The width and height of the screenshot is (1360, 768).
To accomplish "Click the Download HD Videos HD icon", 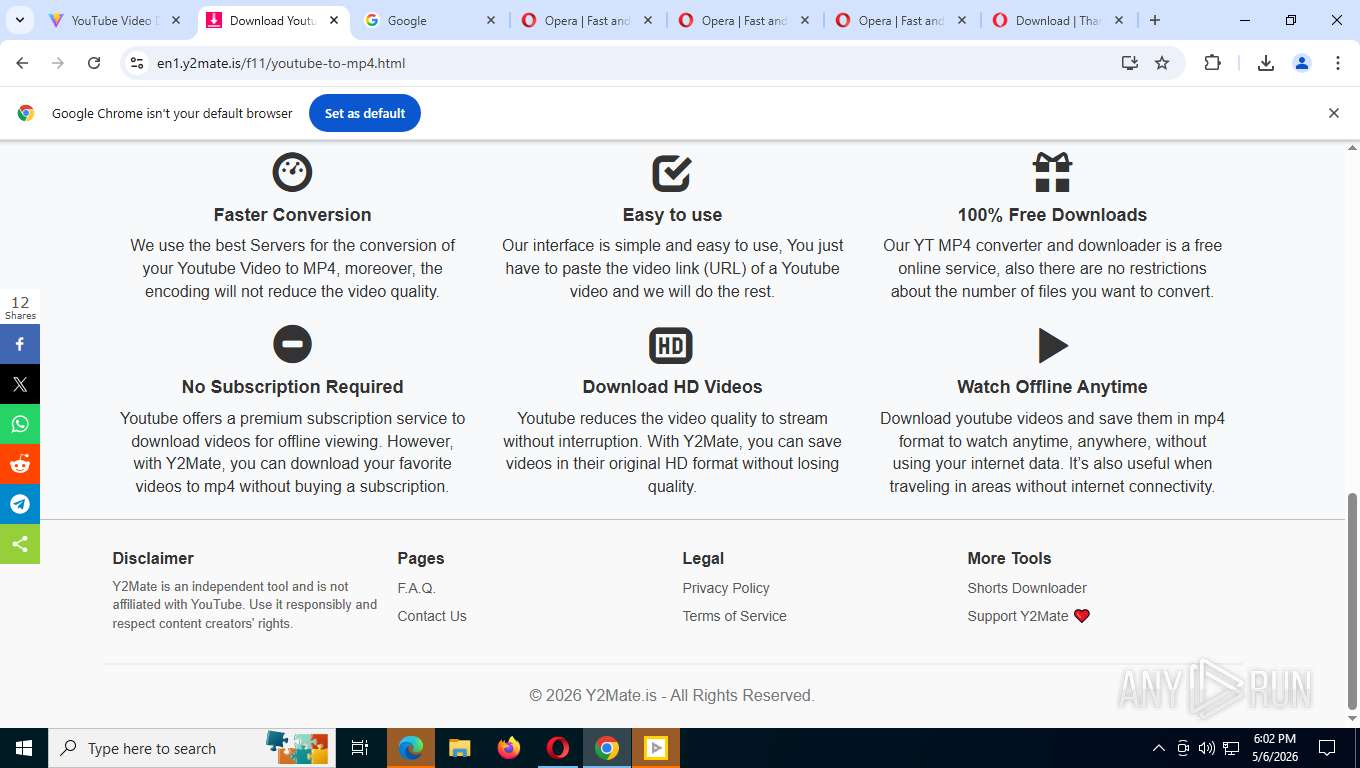I will coord(671,346).
